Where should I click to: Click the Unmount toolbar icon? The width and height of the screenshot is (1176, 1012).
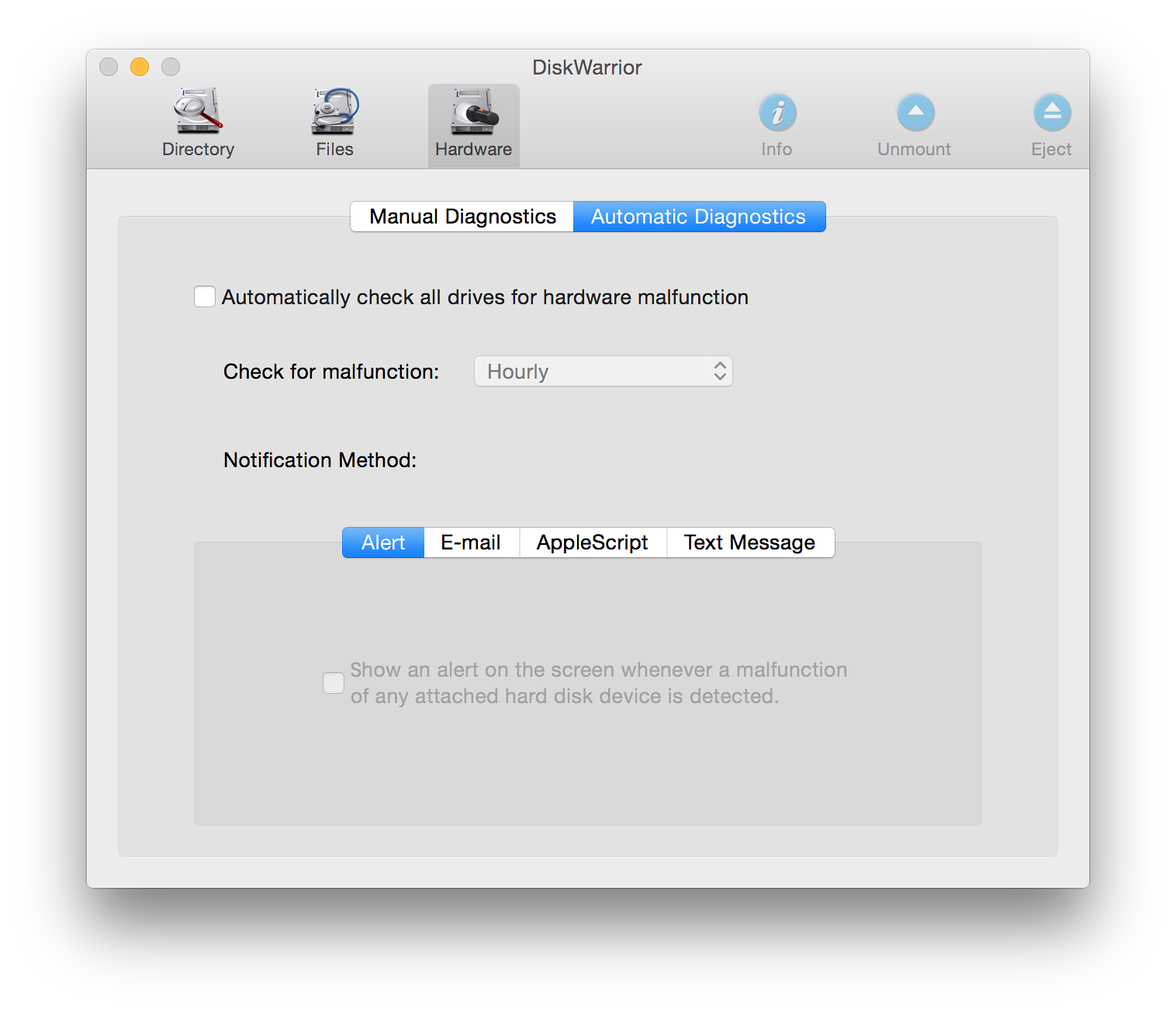pos(915,126)
